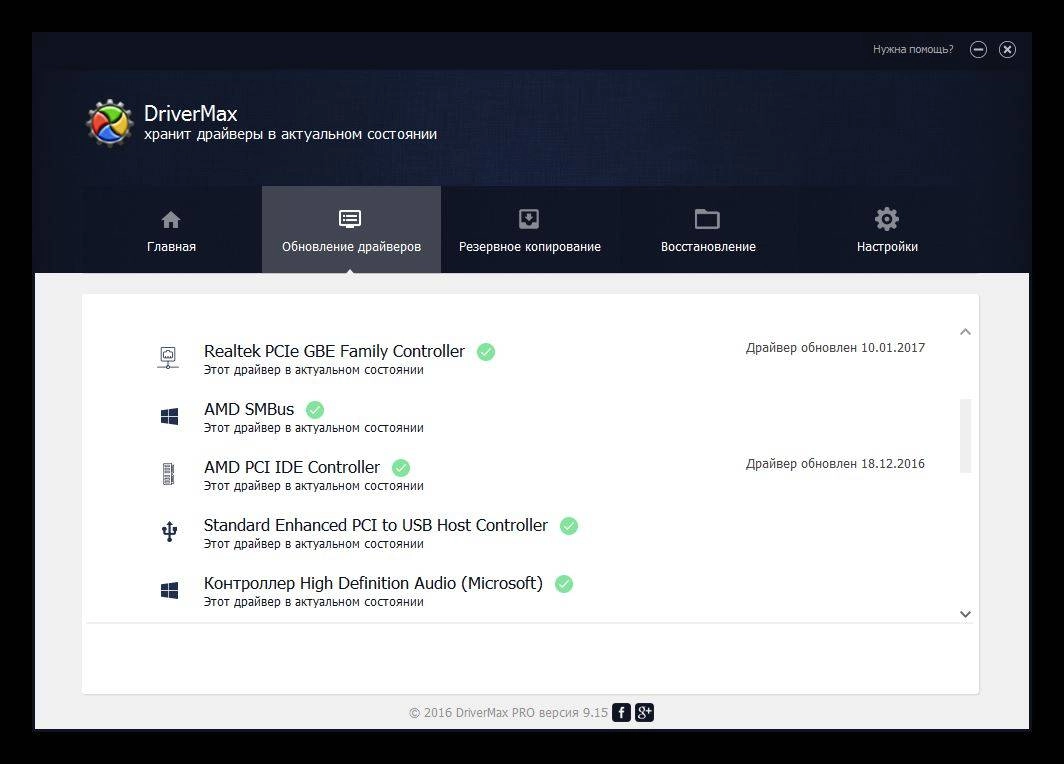
Task: Click the home icon above Главная
Action: 171,220
